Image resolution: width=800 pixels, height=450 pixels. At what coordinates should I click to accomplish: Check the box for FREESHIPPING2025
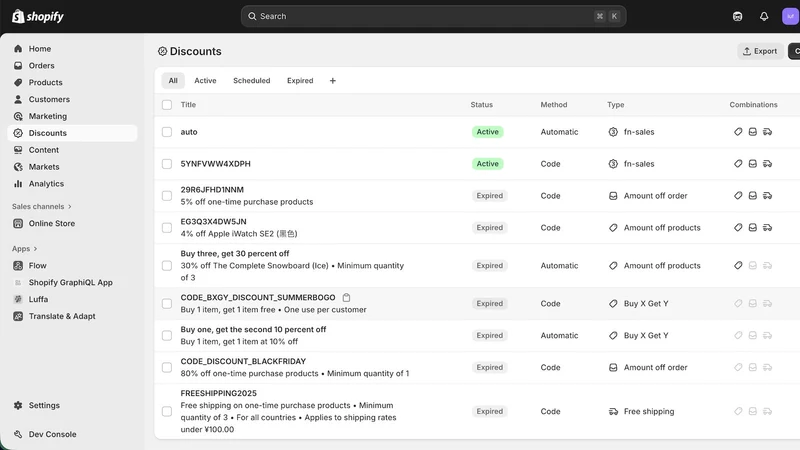[x=167, y=411]
